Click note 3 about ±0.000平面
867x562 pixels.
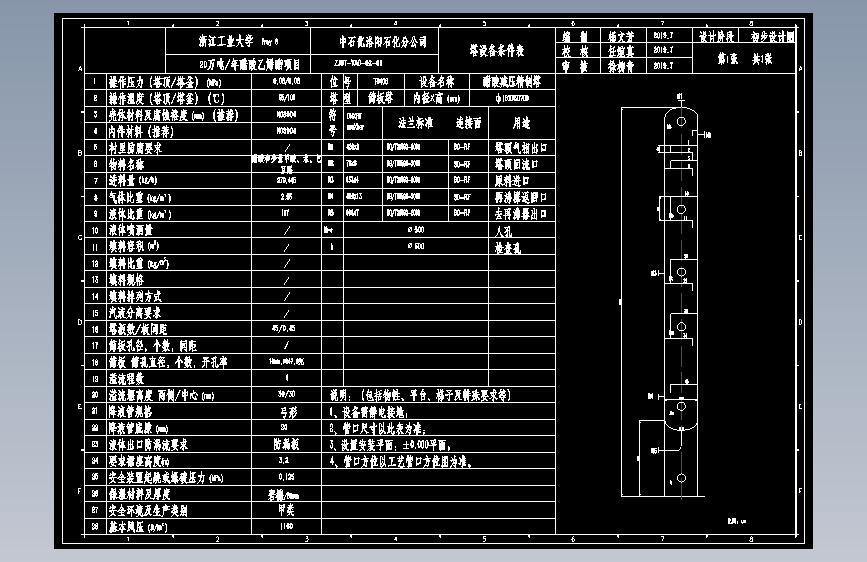click(x=390, y=445)
